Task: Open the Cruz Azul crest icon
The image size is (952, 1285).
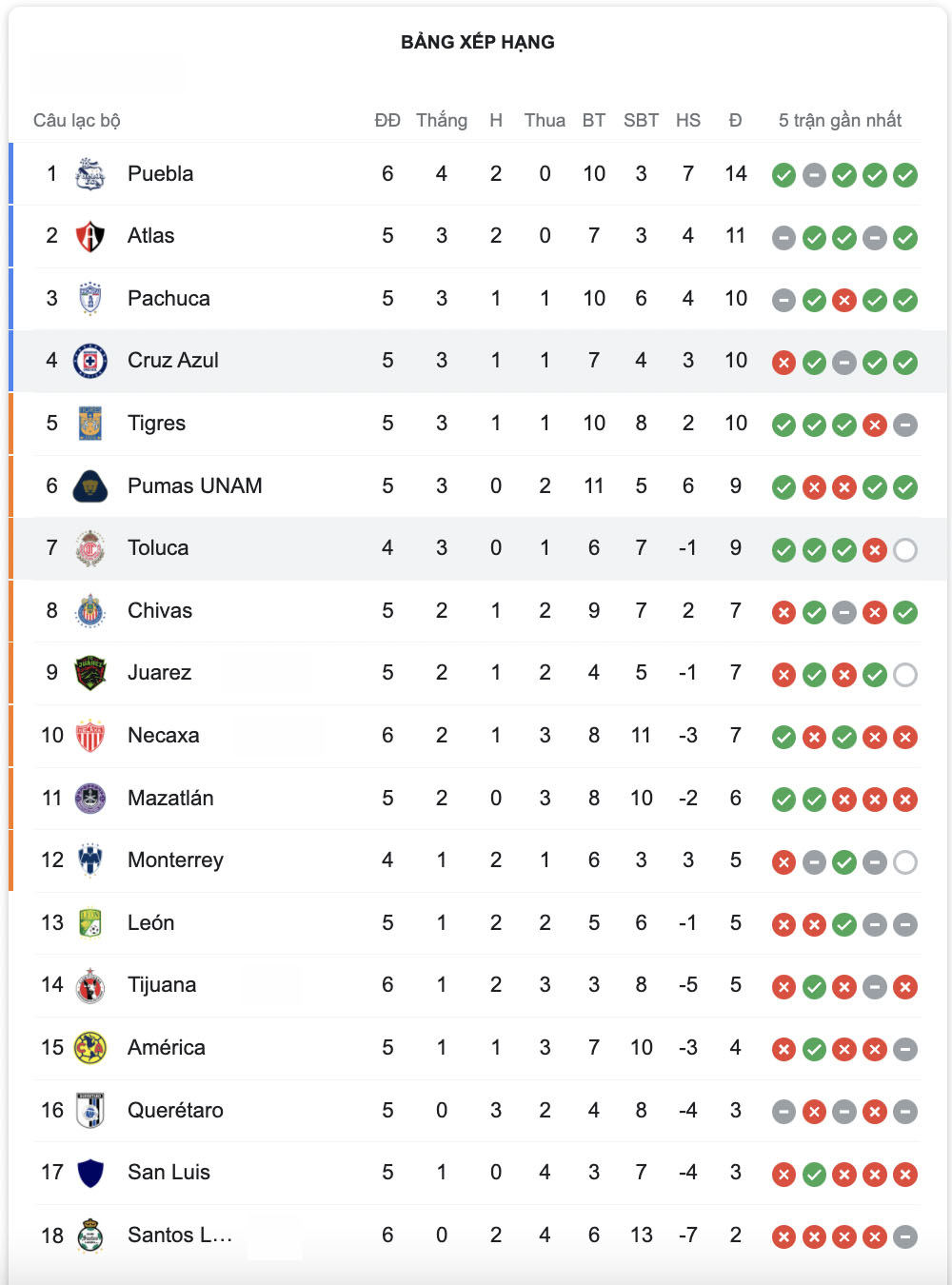Action: [x=90, y=361]
